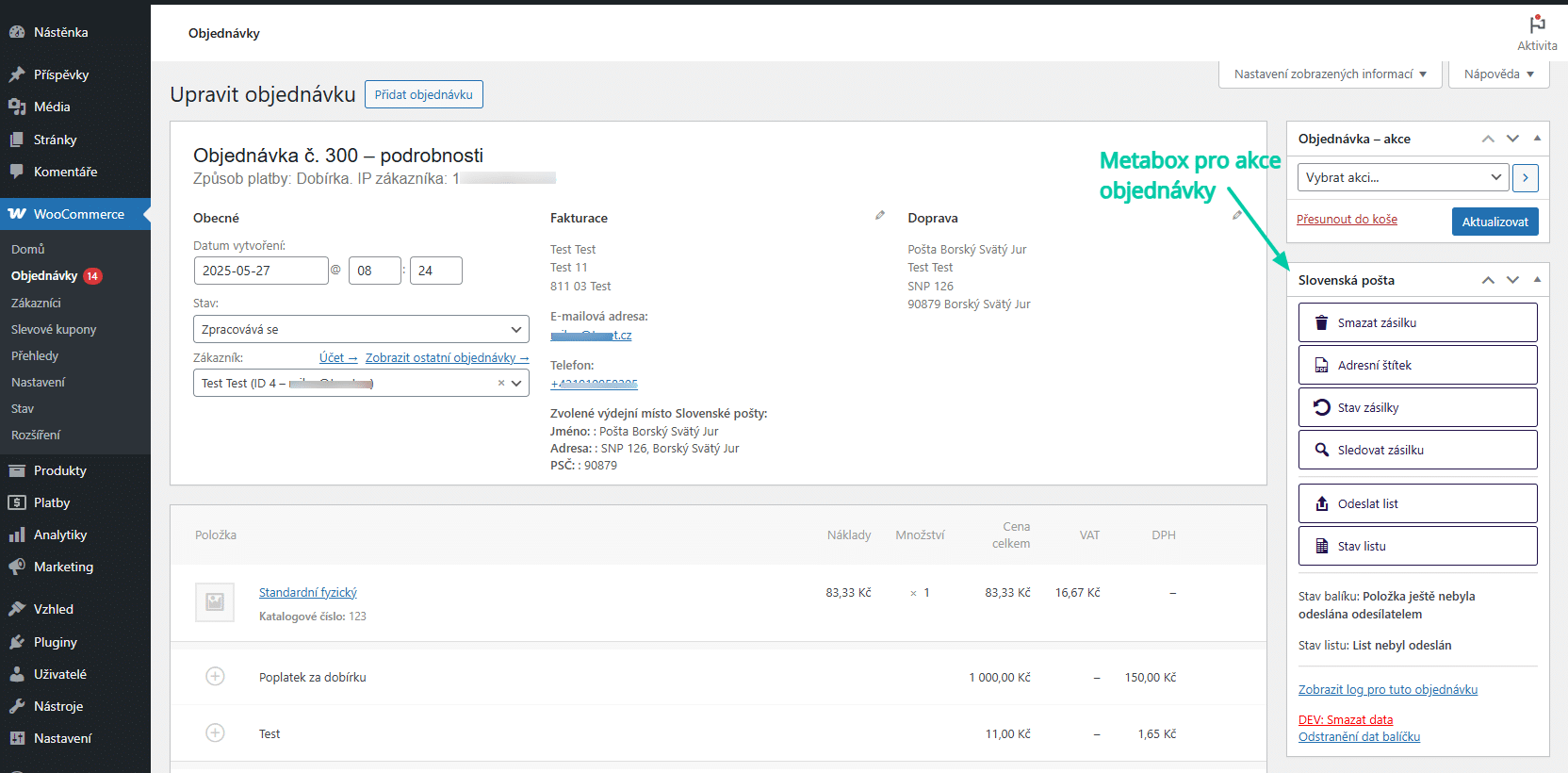Move Slovenská pošta metabox down
The image size is (1568, 773).
pos(1512,280)
